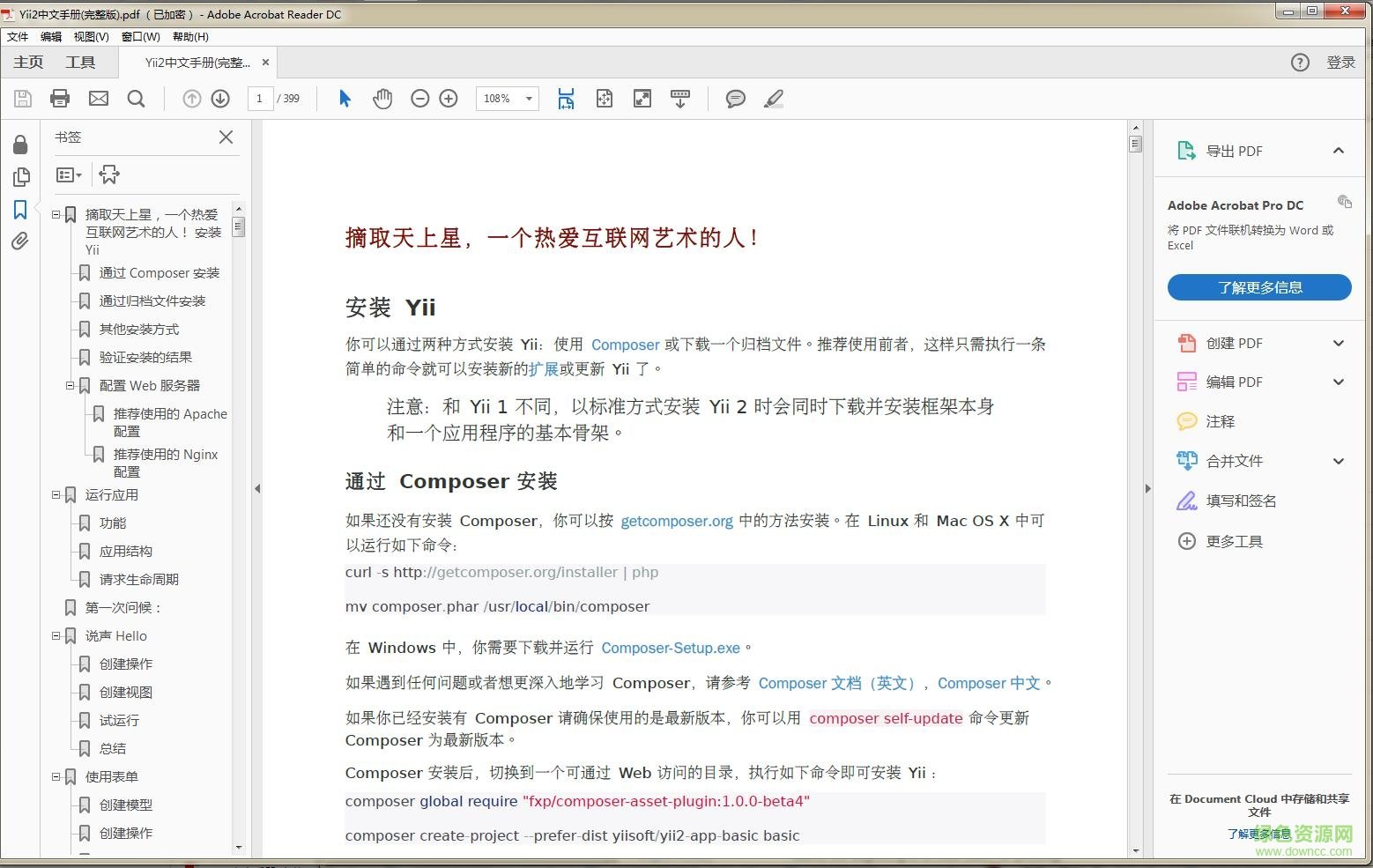This screenshot has width=1373, height=868.
Task: Click the 登录 sign-in button
Action: pos(1340,62)
